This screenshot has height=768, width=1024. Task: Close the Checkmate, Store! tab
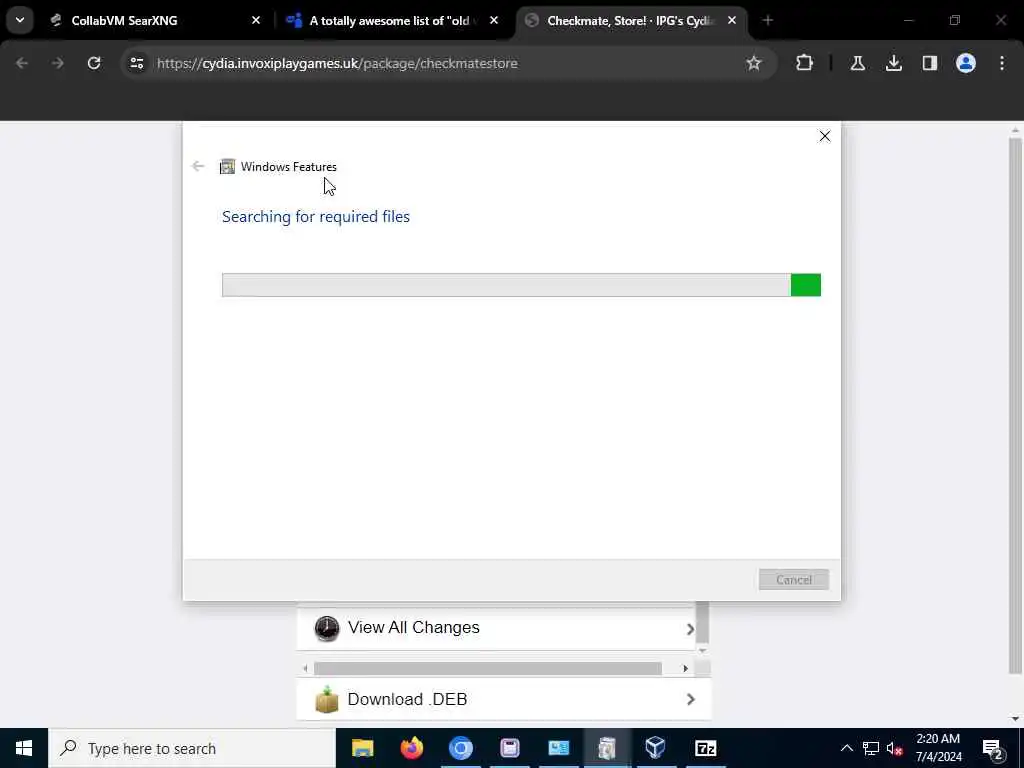click(x=732, y=20)
